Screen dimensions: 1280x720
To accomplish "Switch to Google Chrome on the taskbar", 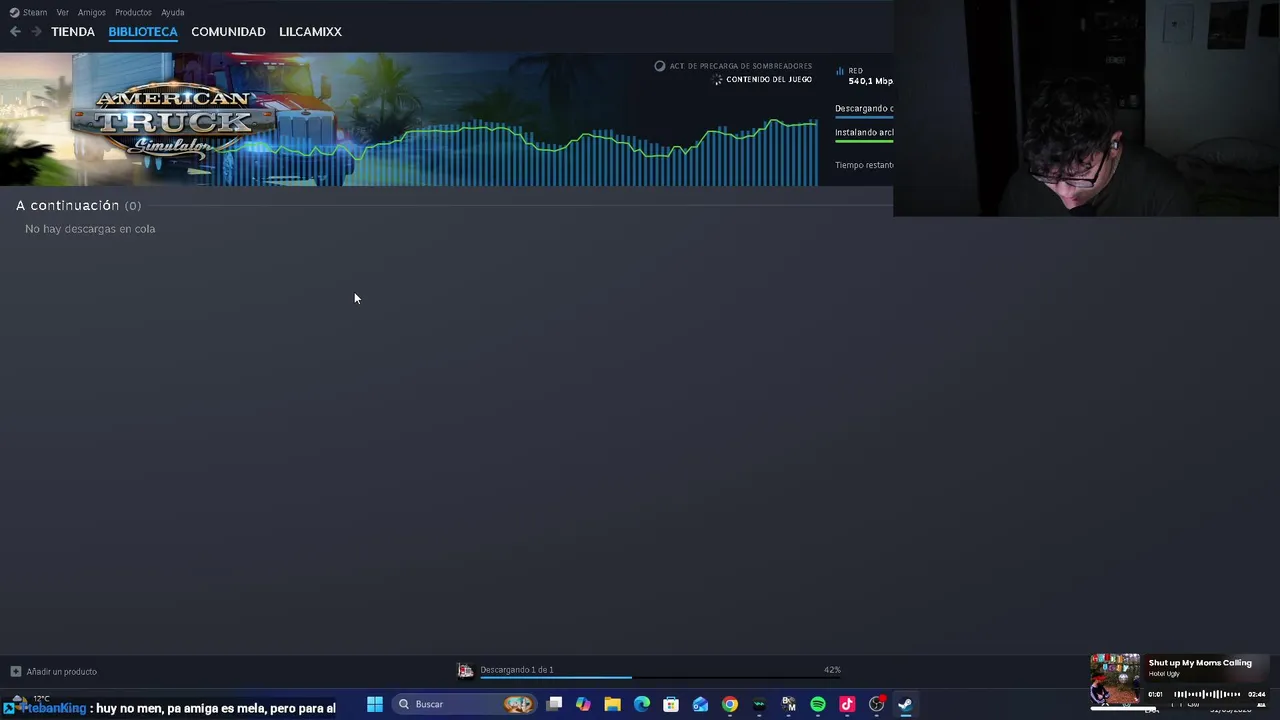I will 730,704.
